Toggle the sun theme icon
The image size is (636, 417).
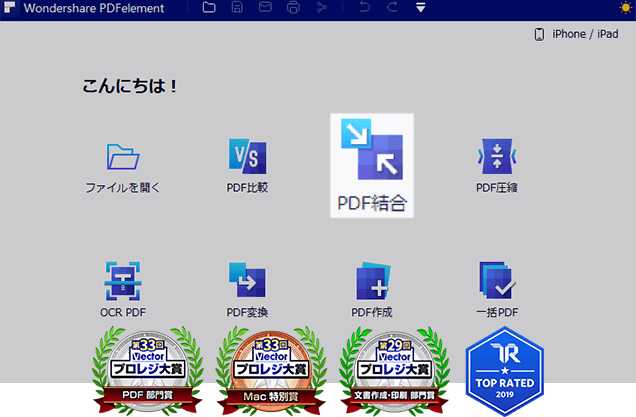[x=626, y=8]
